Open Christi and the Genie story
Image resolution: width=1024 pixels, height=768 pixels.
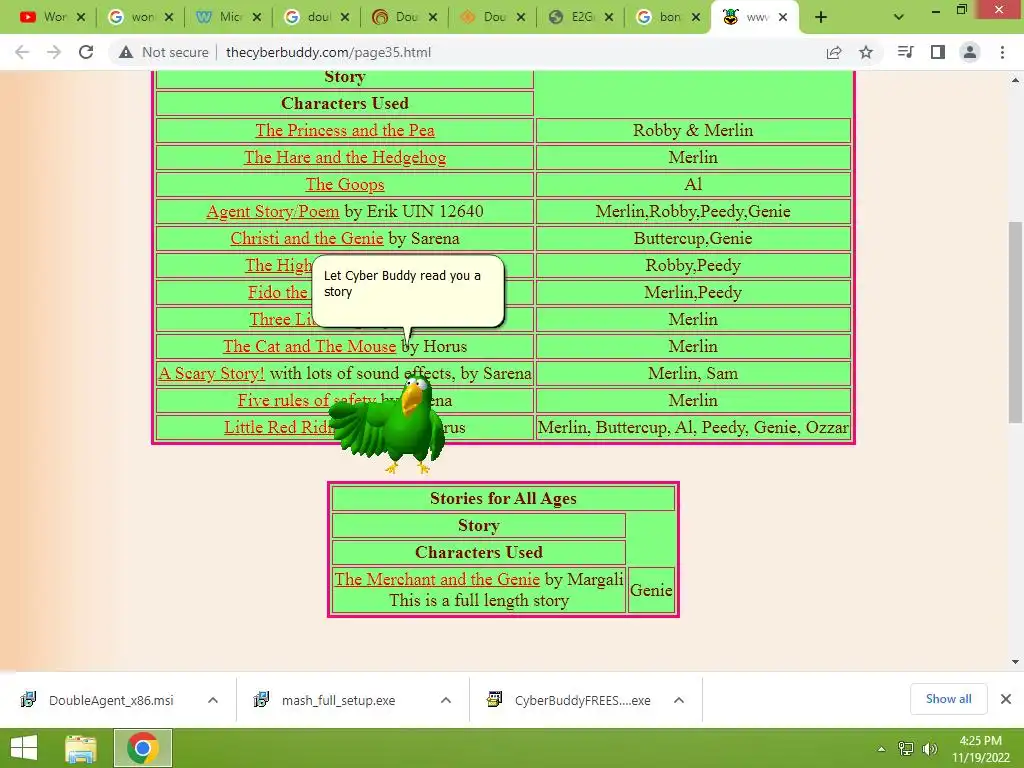[x=307, y=238]
